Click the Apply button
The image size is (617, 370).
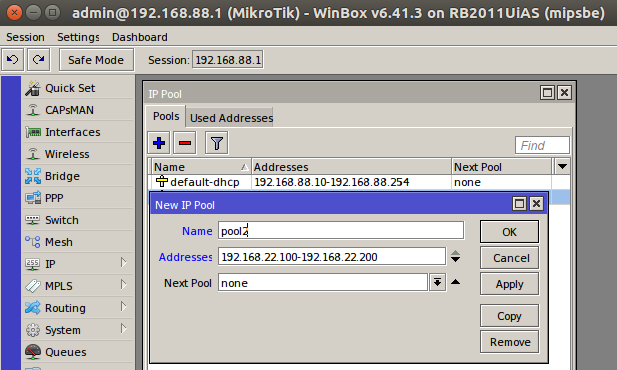point(509,284)
